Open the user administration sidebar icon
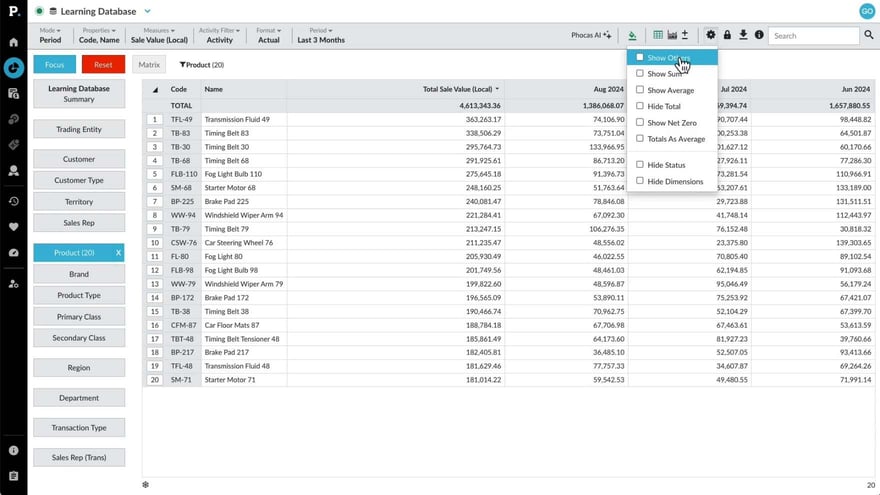Image resolution: width=880 pixels, height=495 pixels. pyautogui.click(x=13, y=284)
